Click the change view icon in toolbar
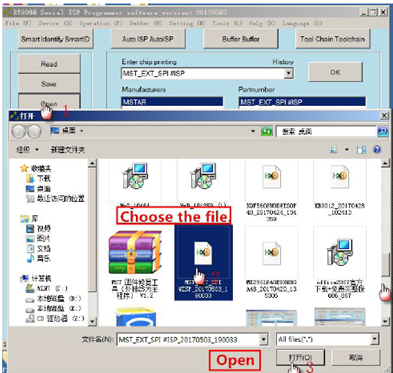This screenshot has height=373, width=393. [x=333, y=150]
